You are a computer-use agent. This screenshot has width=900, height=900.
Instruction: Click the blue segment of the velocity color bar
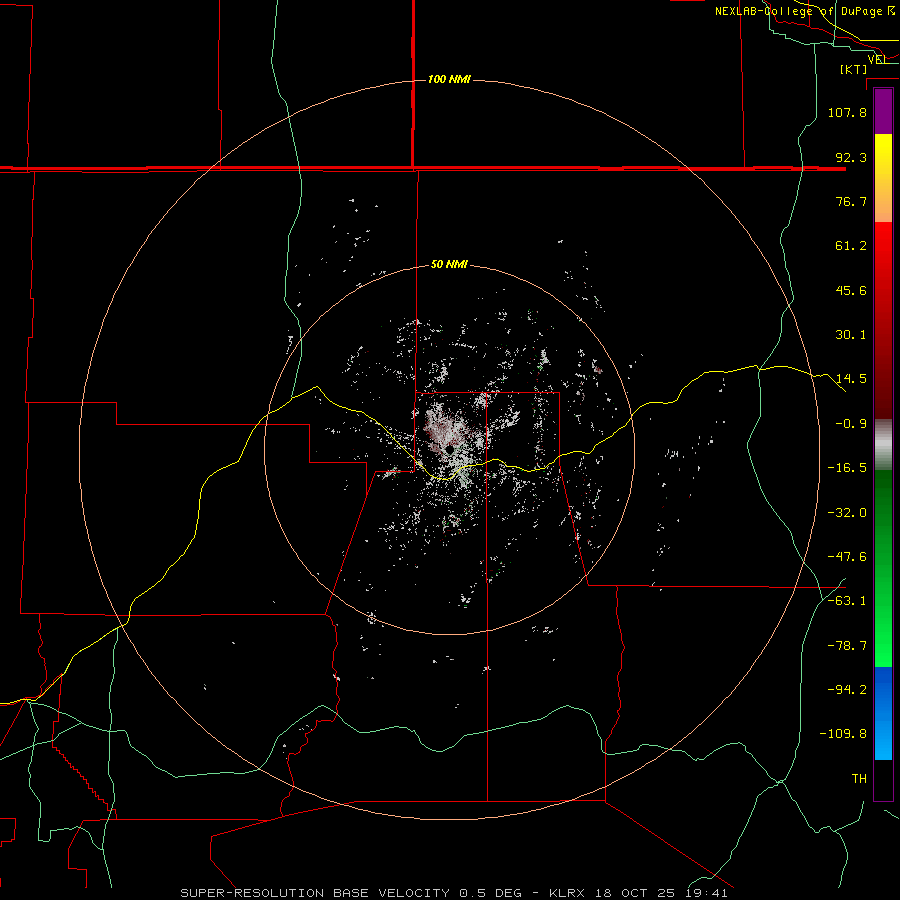tap(883, 713)
